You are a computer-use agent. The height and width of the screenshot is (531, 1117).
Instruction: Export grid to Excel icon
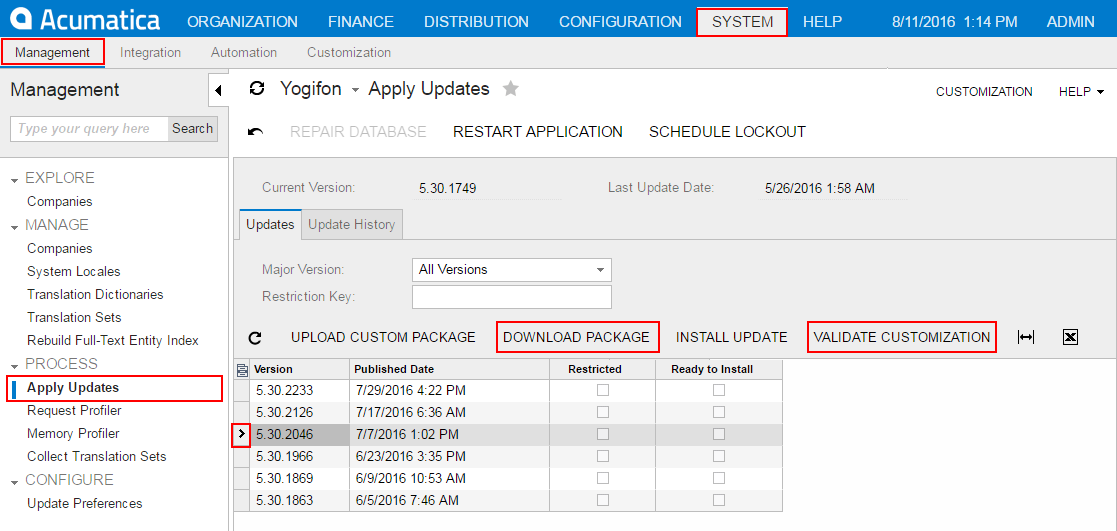point(1070,338)
